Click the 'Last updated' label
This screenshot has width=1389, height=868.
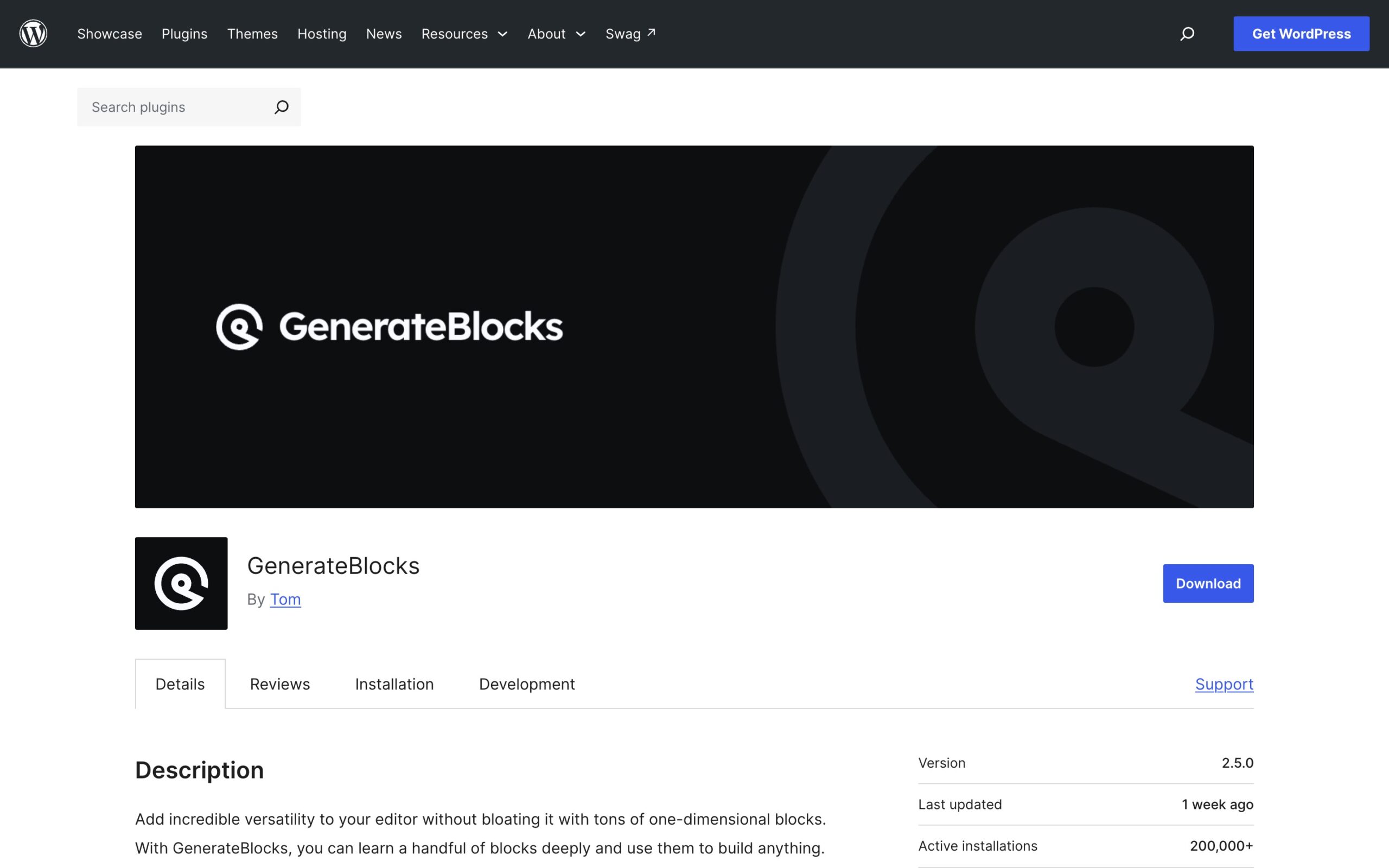pyautogui.click(x=960, y=805)
